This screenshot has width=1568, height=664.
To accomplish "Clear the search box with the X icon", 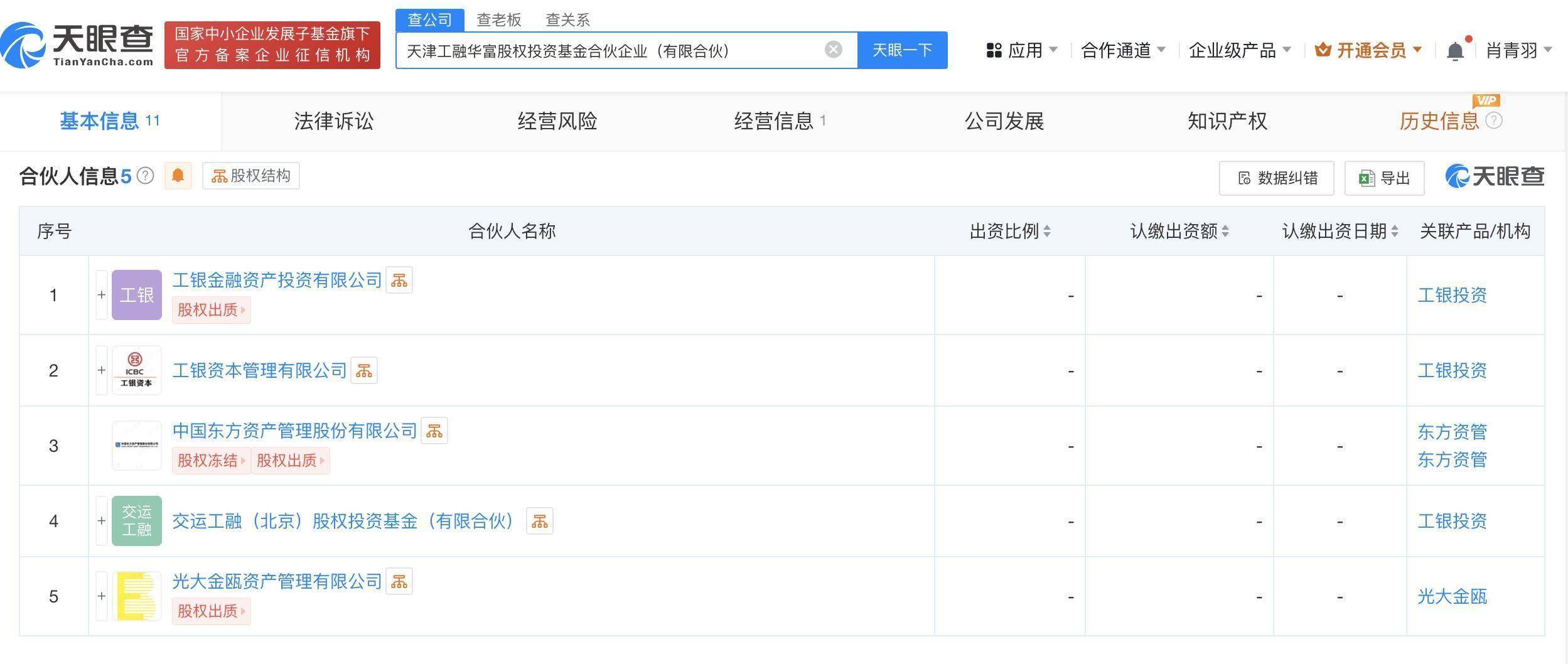I will 832,50.
